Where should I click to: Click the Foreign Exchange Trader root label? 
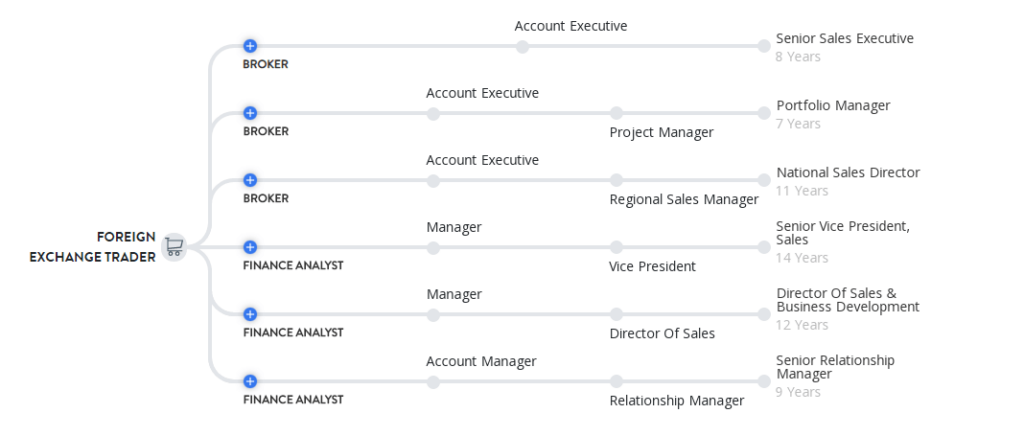[x=93, y=247]
